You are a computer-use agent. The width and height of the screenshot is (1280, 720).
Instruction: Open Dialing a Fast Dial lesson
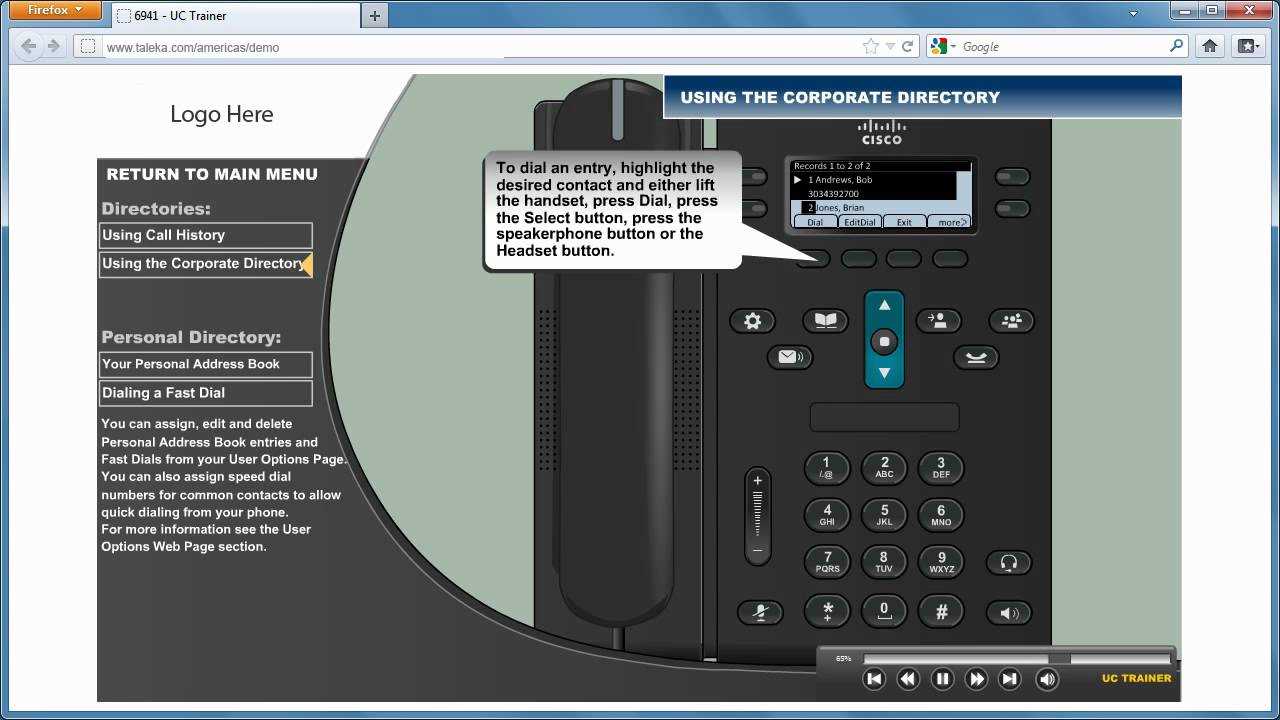point(206,393)
